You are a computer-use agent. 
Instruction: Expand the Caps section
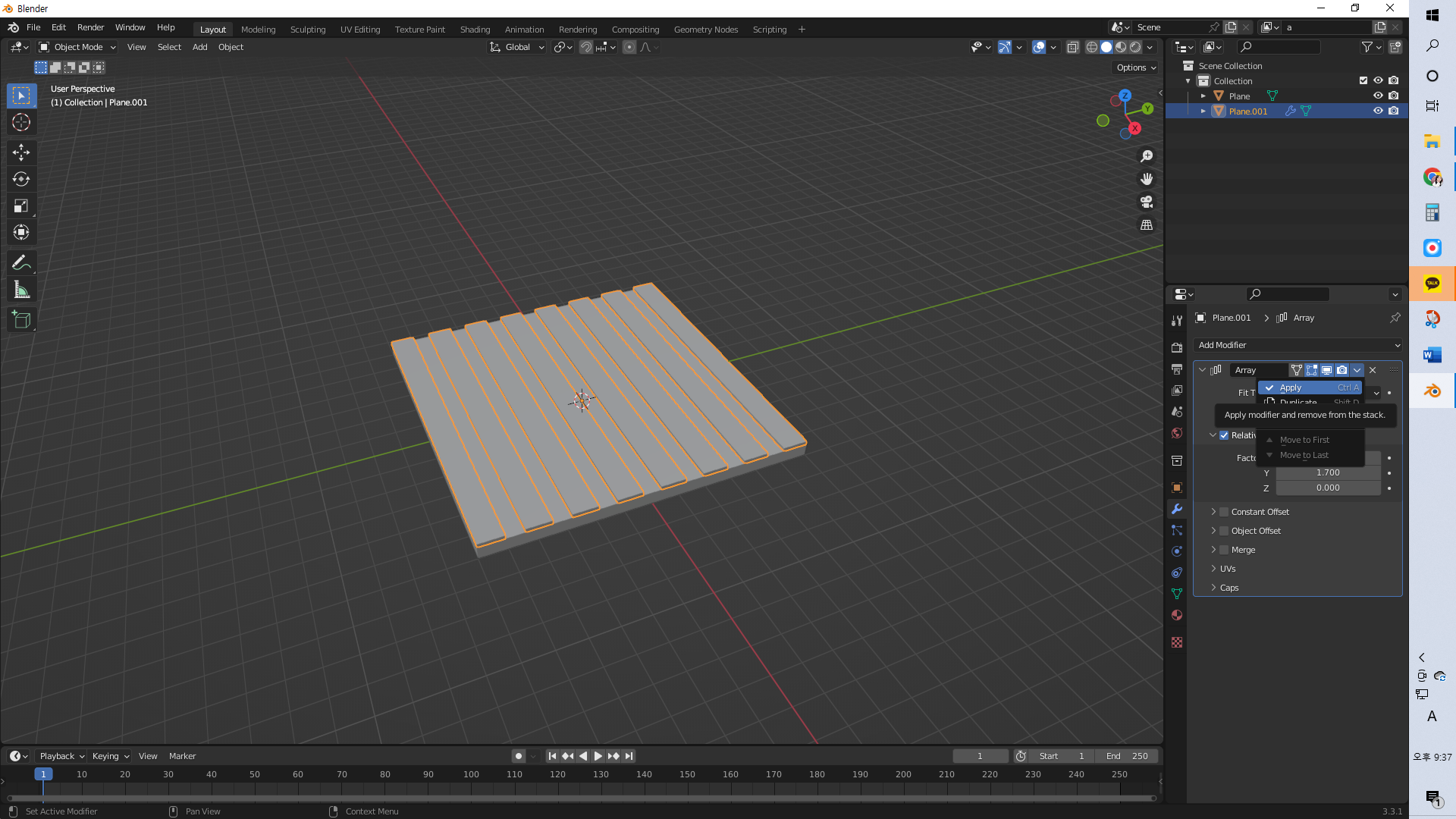pos(1228,588)
